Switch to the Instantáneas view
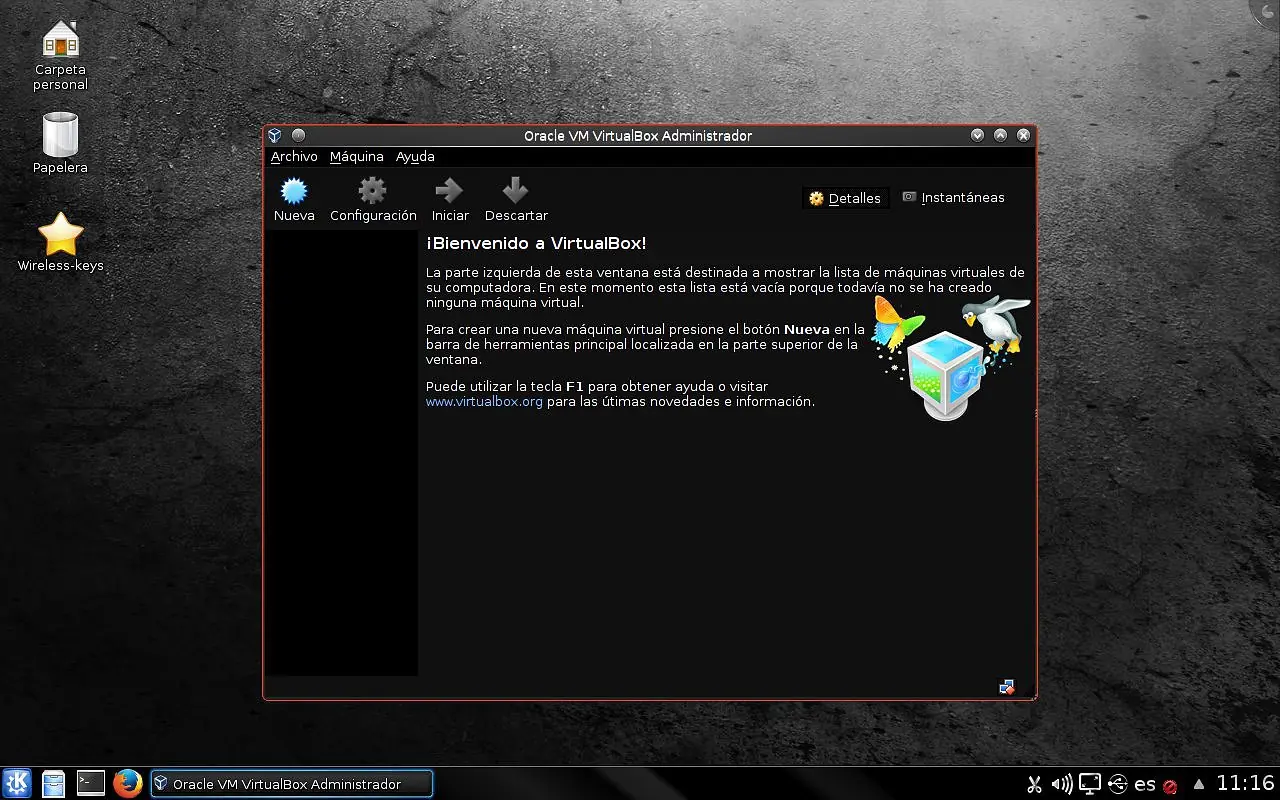 [x=953, y=198]
